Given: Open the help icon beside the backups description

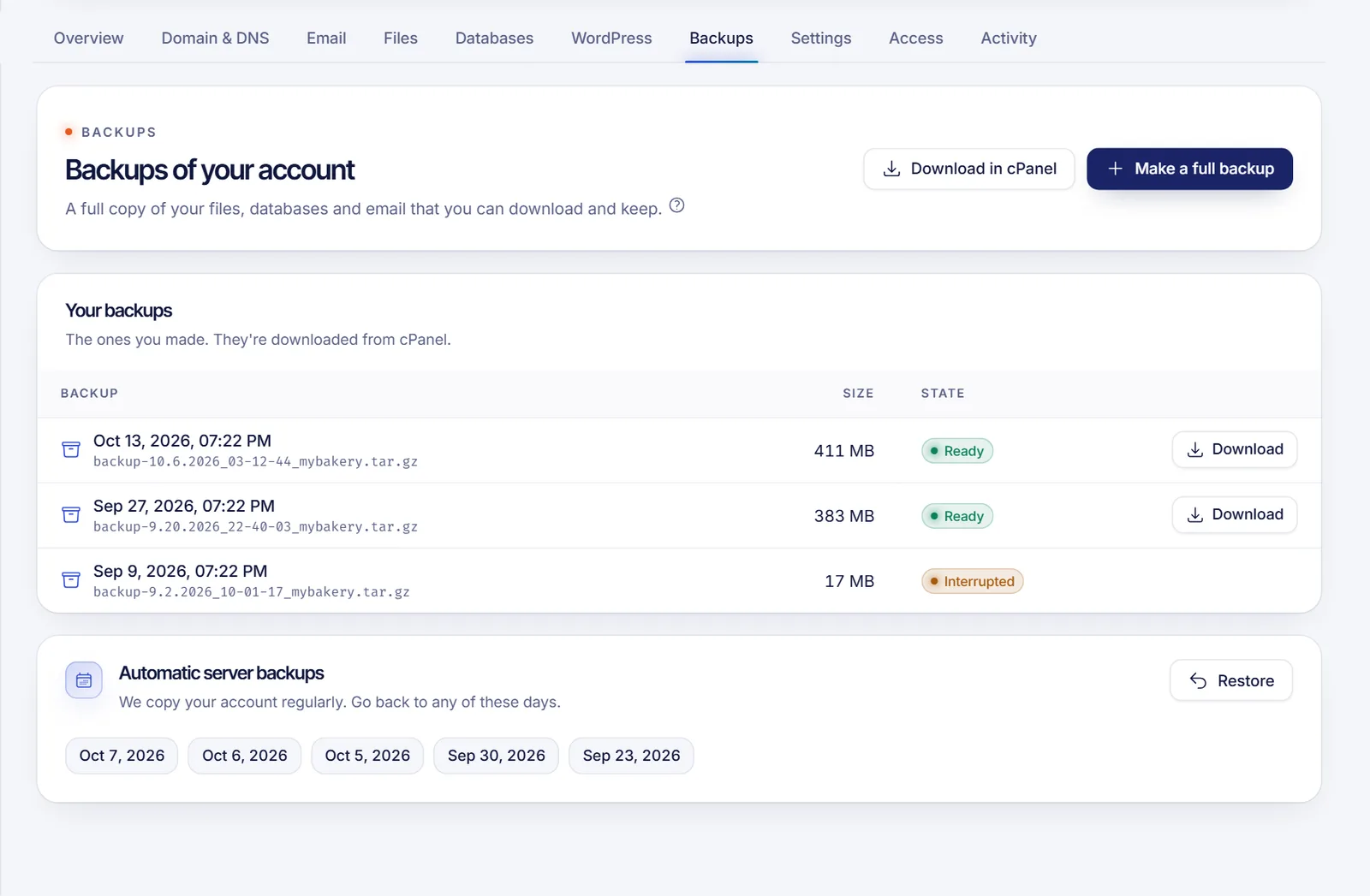Looking at the screenshot, I should (x=676, y=205).
